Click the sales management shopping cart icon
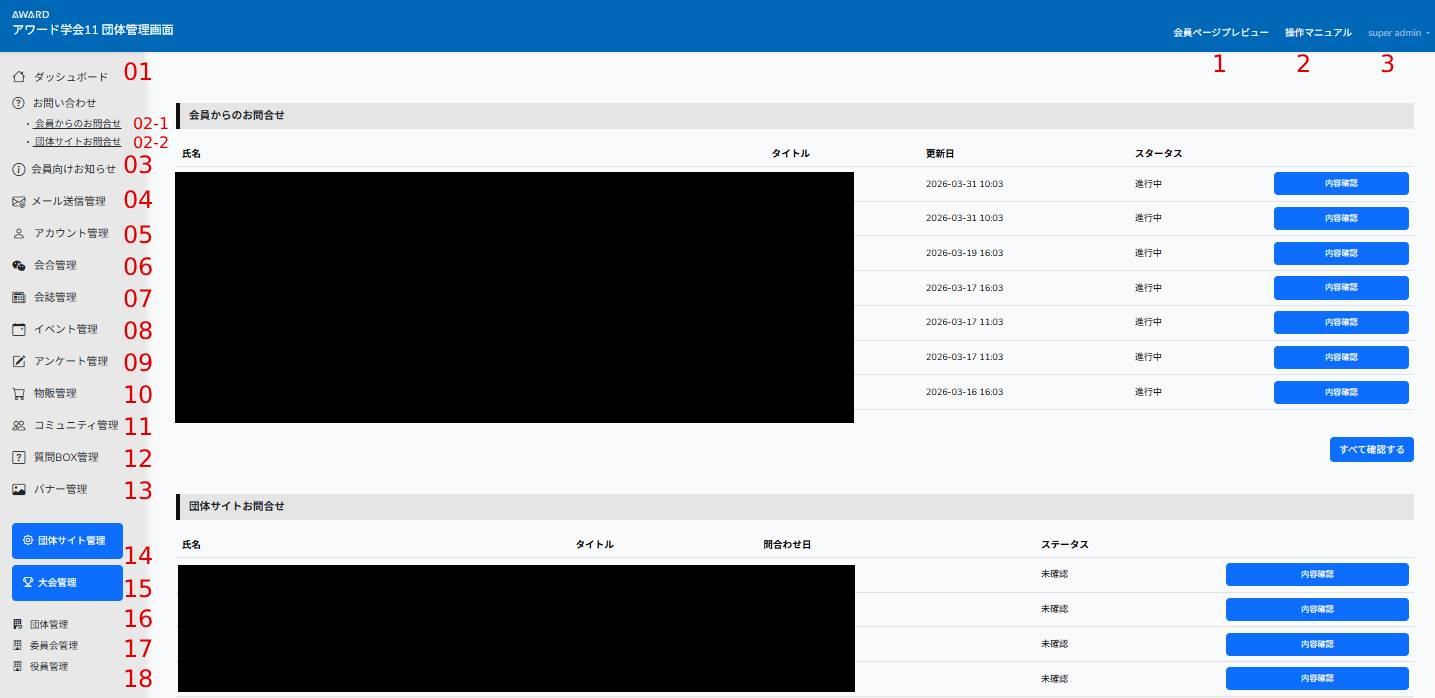1435x698 pixels. pyautogui.click(x=18, y=393)
